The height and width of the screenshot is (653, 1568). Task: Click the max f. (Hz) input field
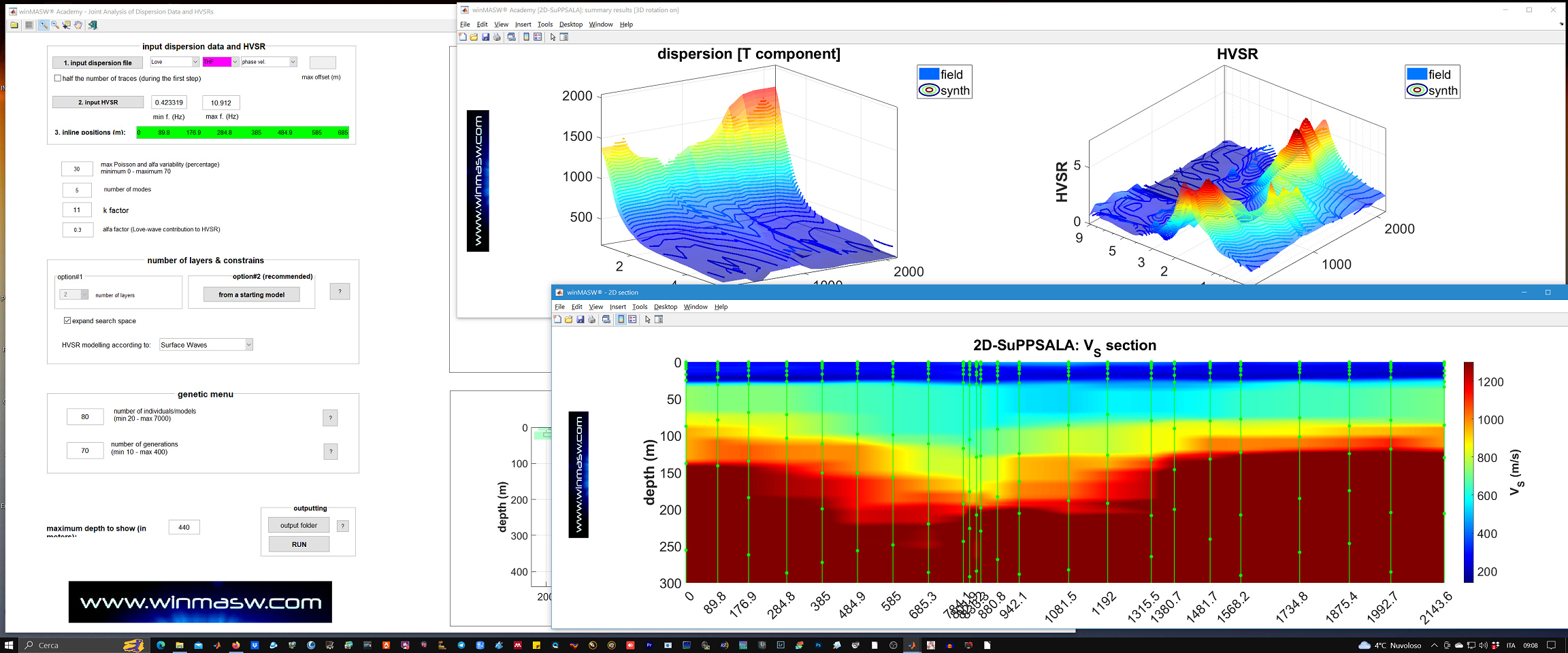point(221,103)
